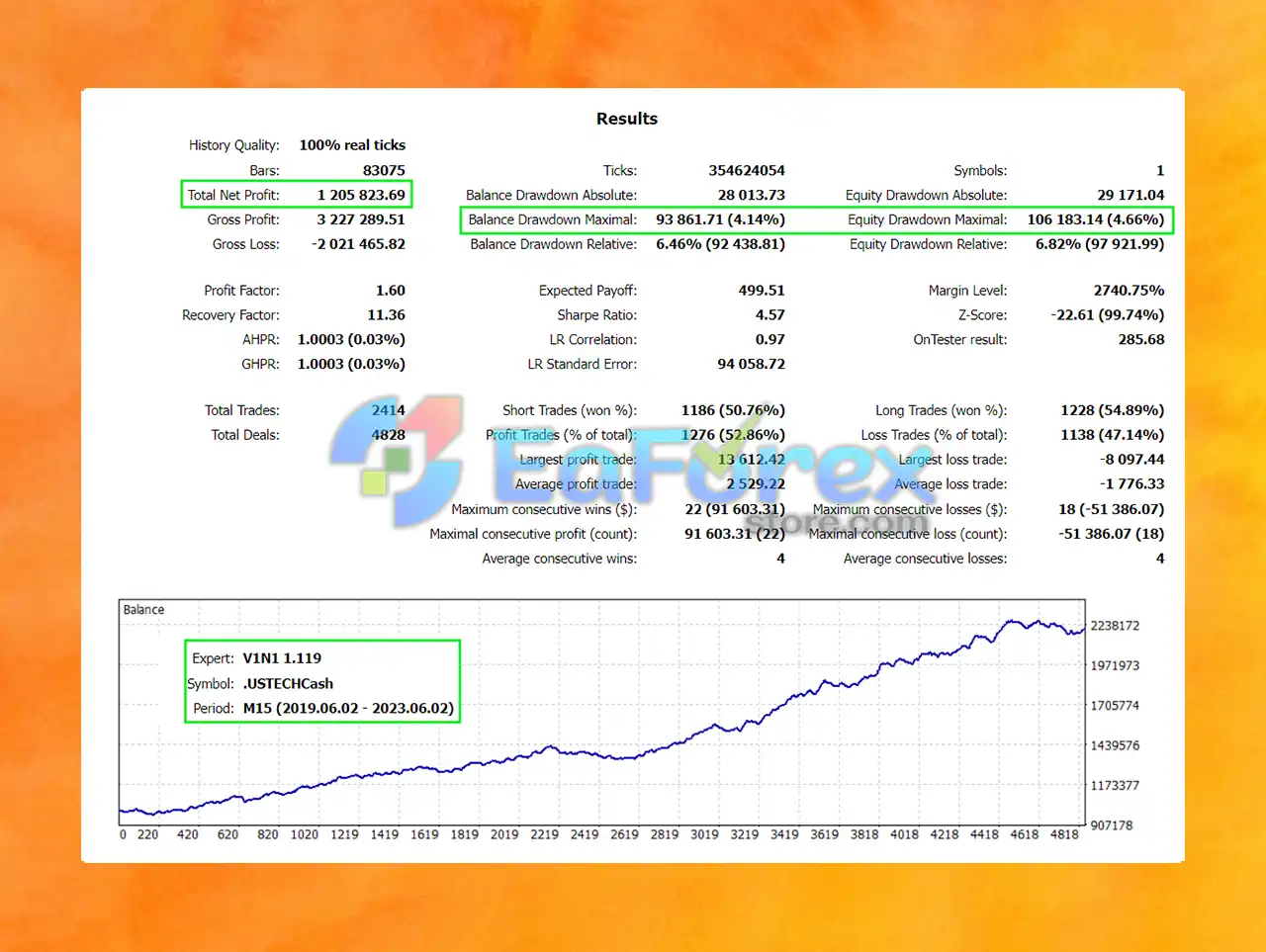
Task: Click the GHPR value 1.0003 (0.03%)
Action: click(351, 364)
